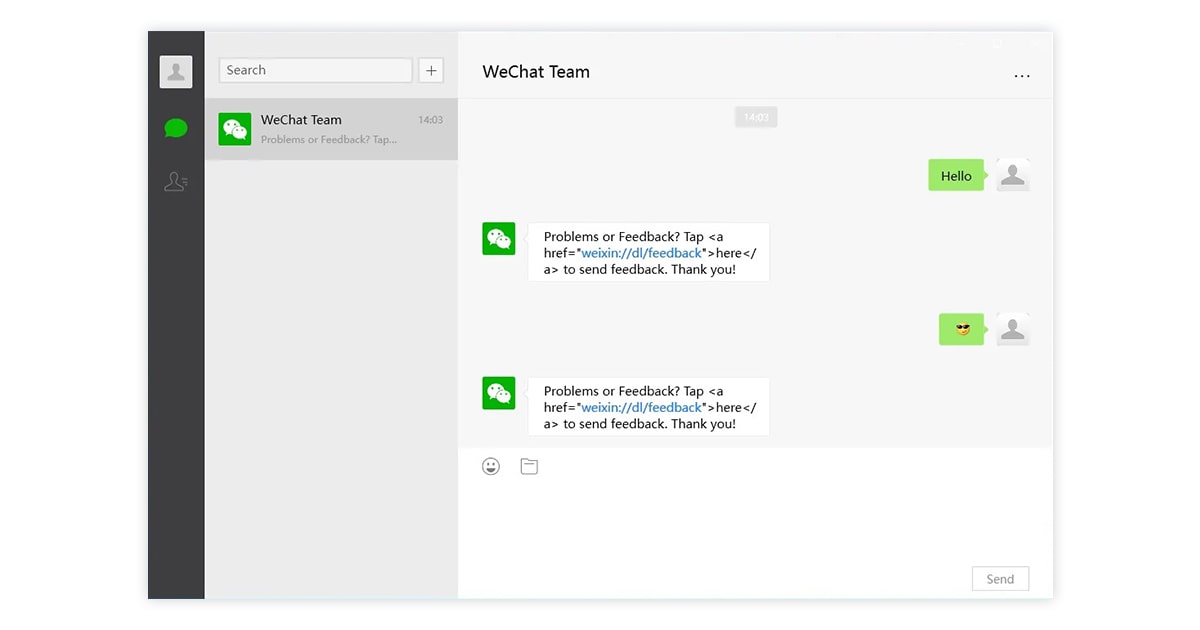The width and height of the screenshot is (1200, 630).
Task: Select the green Hello message bubble
Action: [955, 176]
